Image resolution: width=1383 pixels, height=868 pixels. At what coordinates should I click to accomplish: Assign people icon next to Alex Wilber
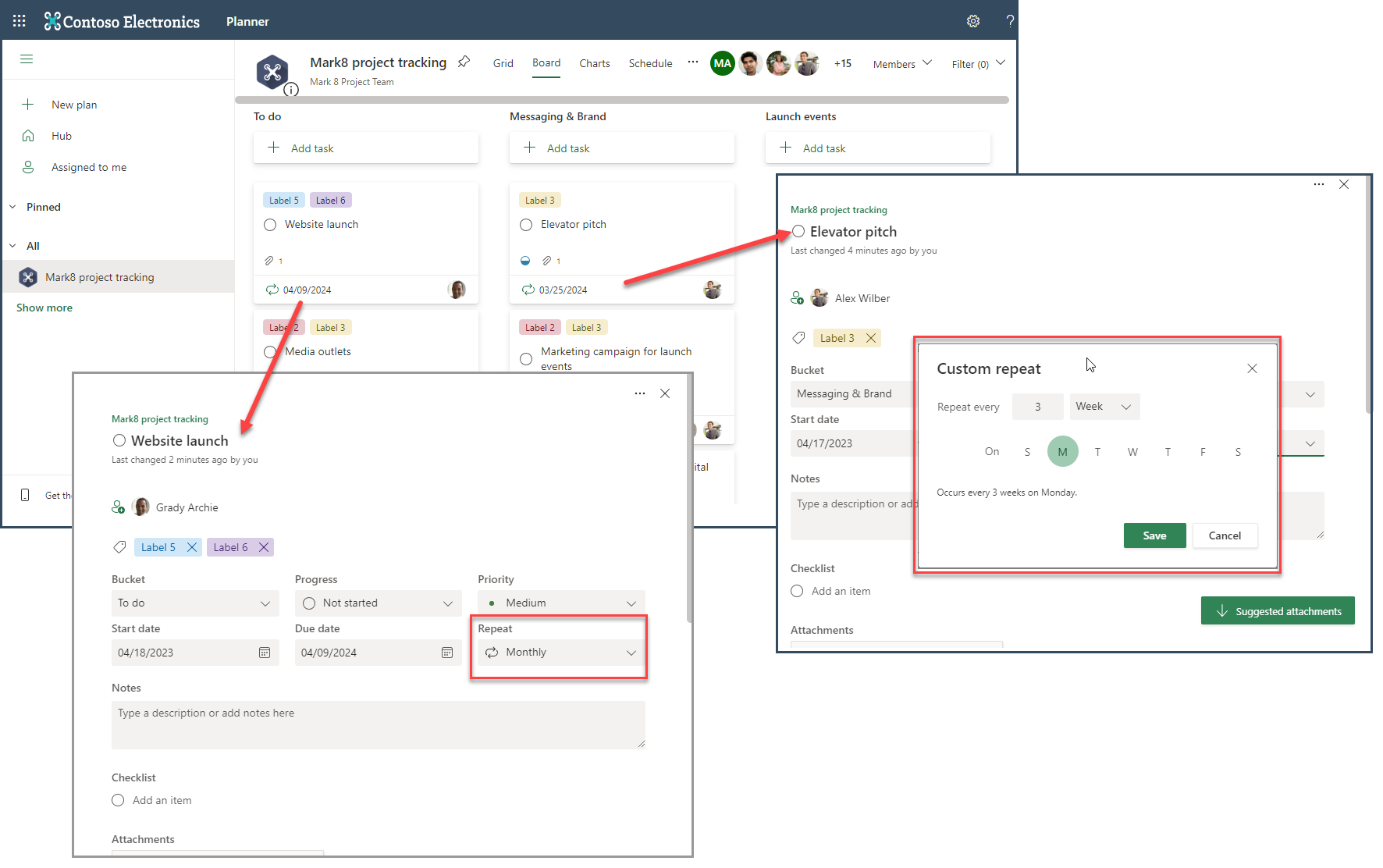click(798, 298)
